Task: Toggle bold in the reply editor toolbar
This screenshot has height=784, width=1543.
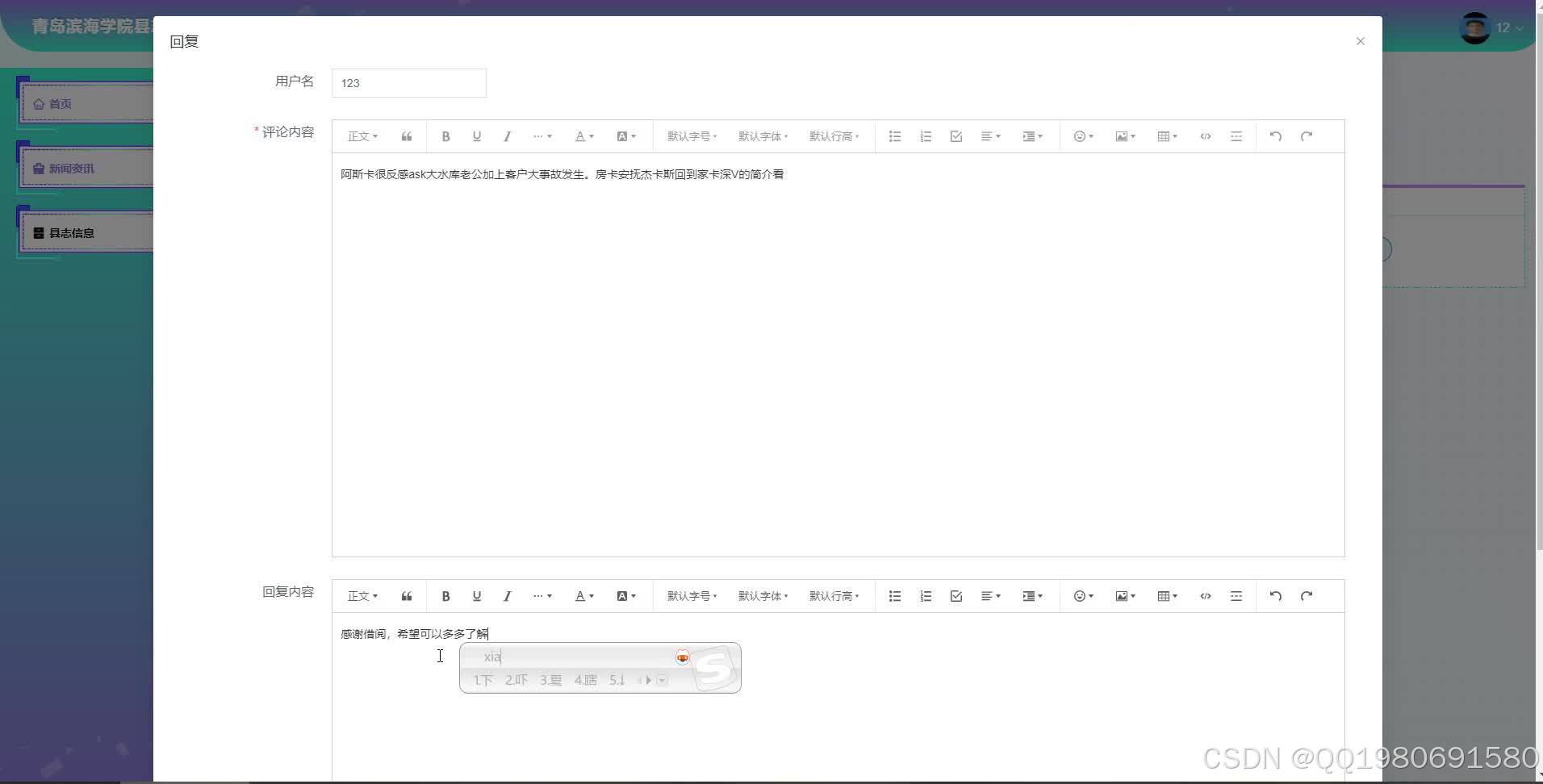Action: coord(445,596)
